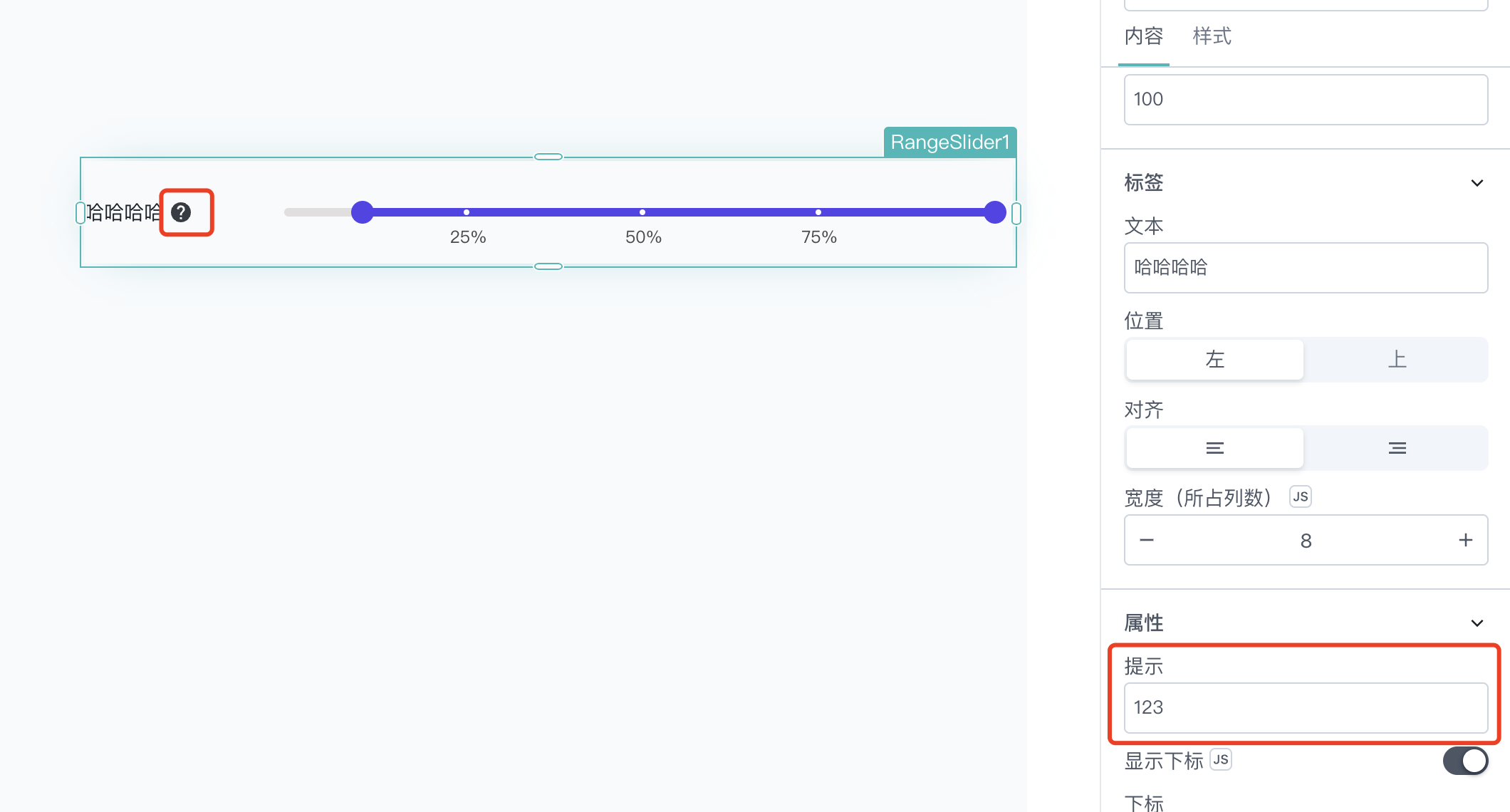Switch to the 样式 tab
Screen dimensions: 1510x812
[x=1212, y=36]
